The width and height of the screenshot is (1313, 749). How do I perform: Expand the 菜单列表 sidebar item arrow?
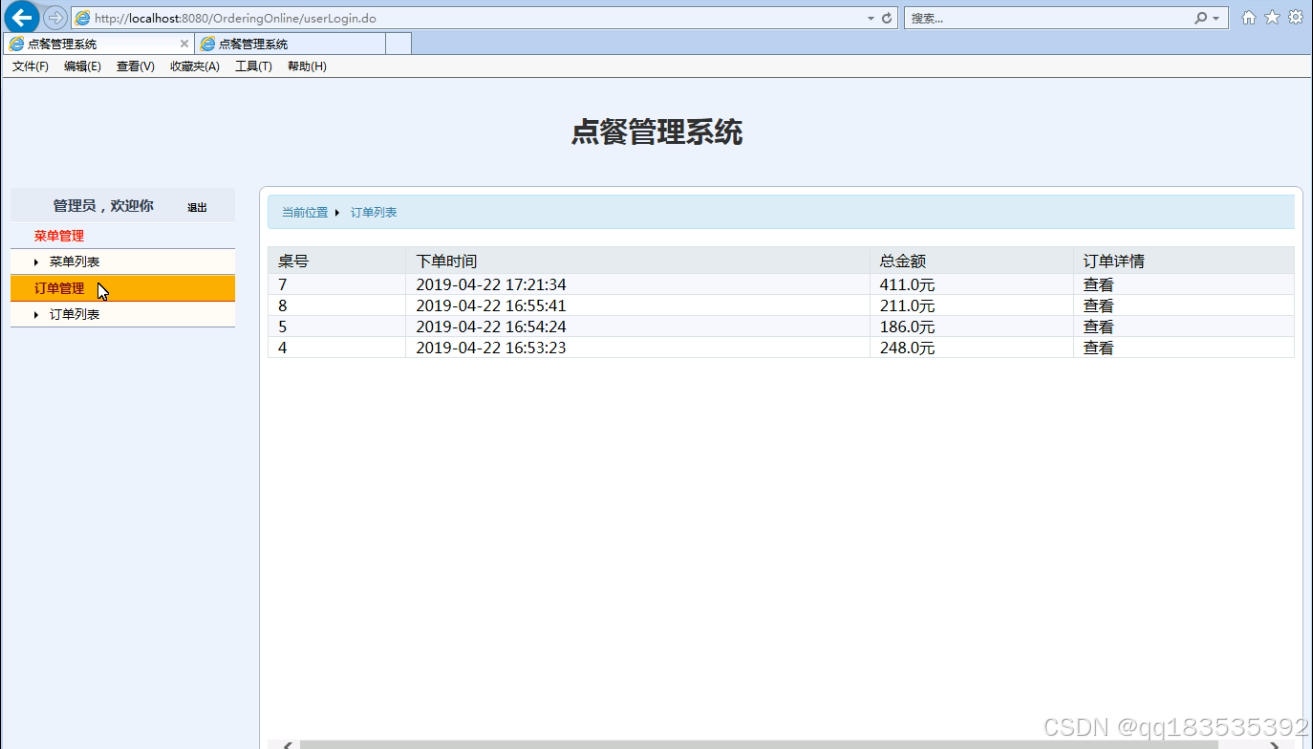click(37, 263)
